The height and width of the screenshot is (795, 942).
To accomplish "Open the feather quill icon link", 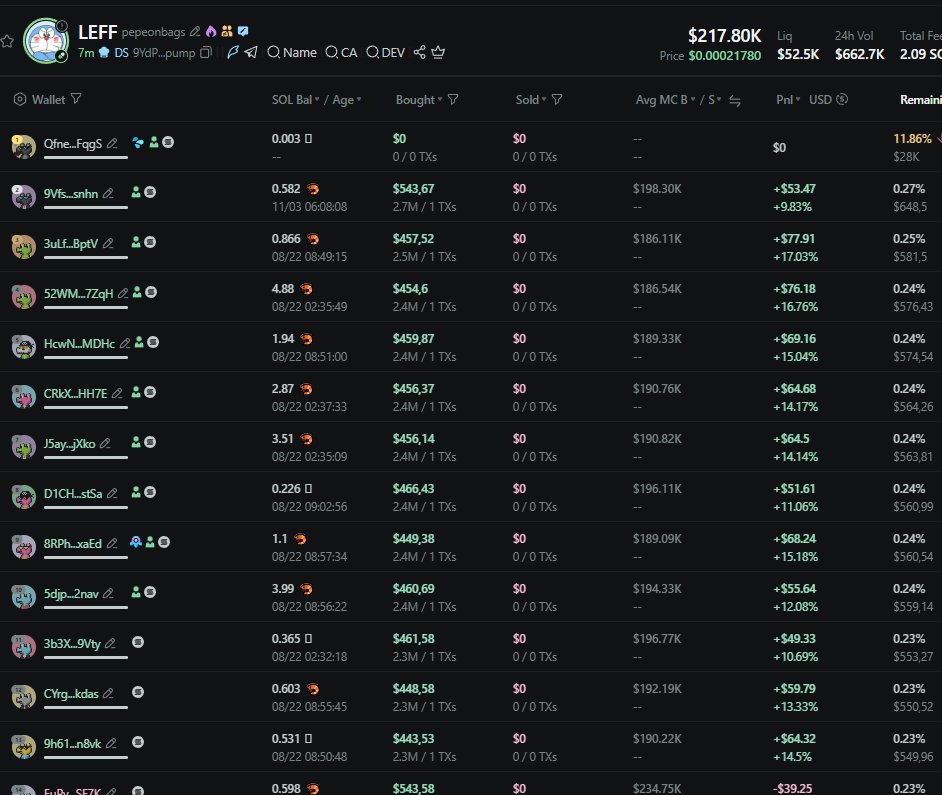I will click(x=232, y=53).
